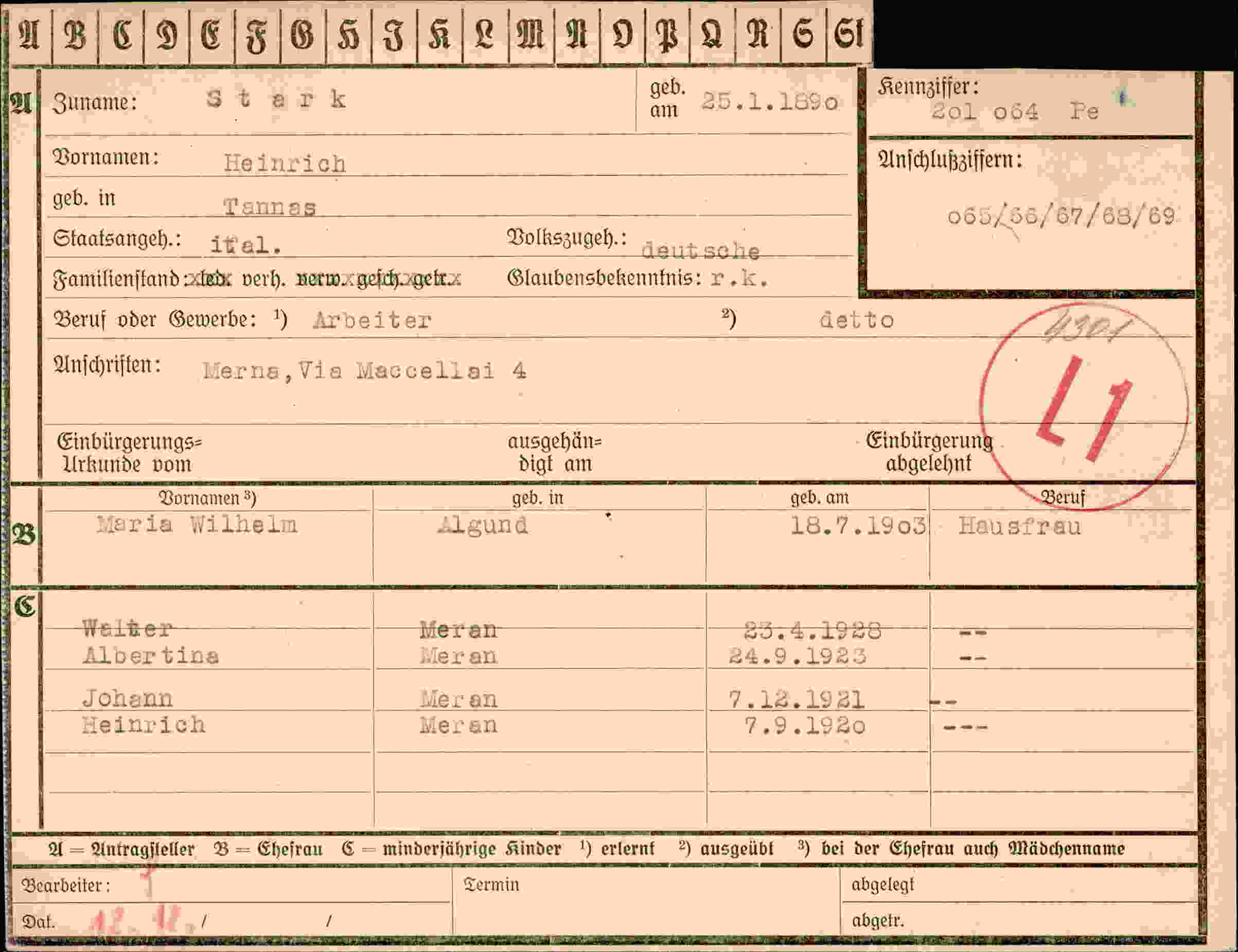Click the index tab letter C

coord(122,35)
